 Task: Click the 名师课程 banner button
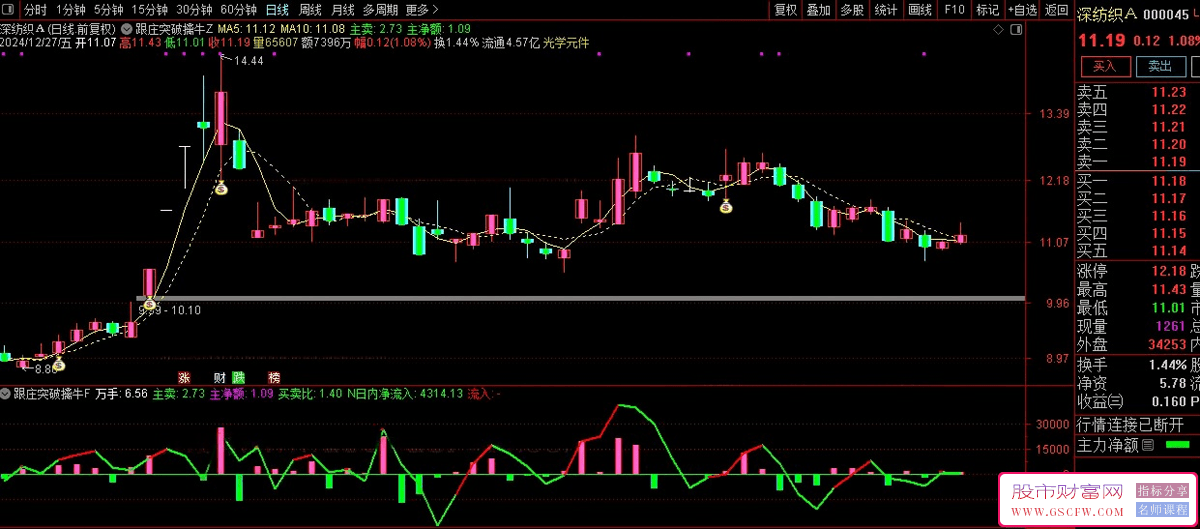(x=1161, y=510)
